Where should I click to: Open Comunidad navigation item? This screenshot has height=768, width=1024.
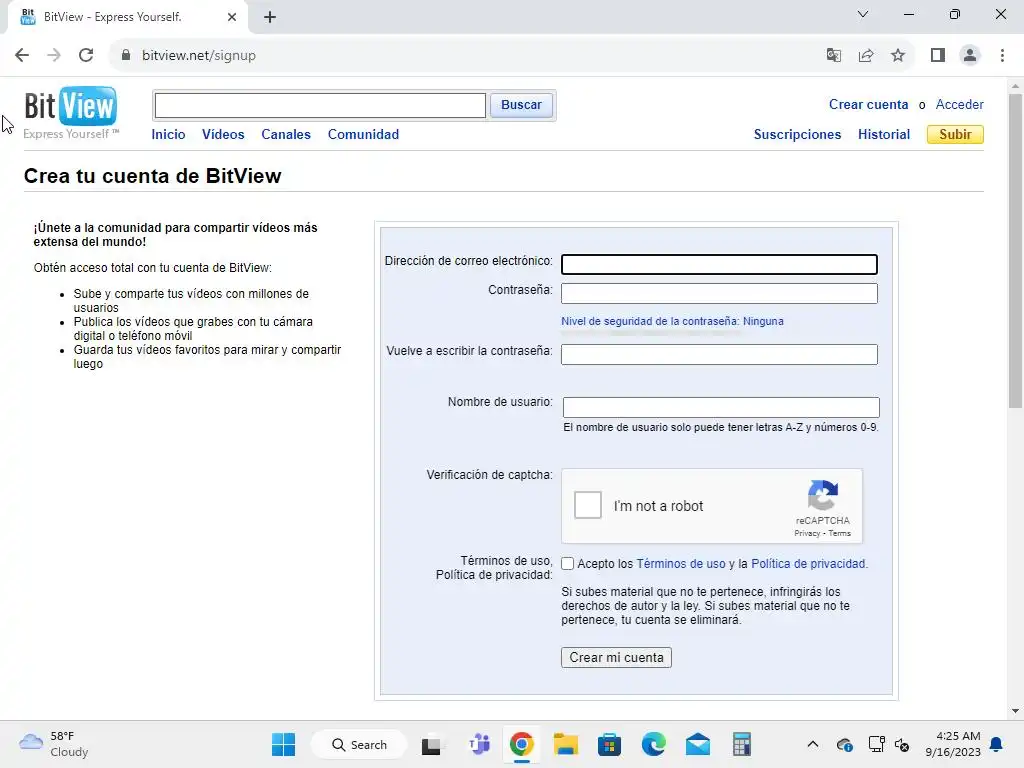pos(363,135)
